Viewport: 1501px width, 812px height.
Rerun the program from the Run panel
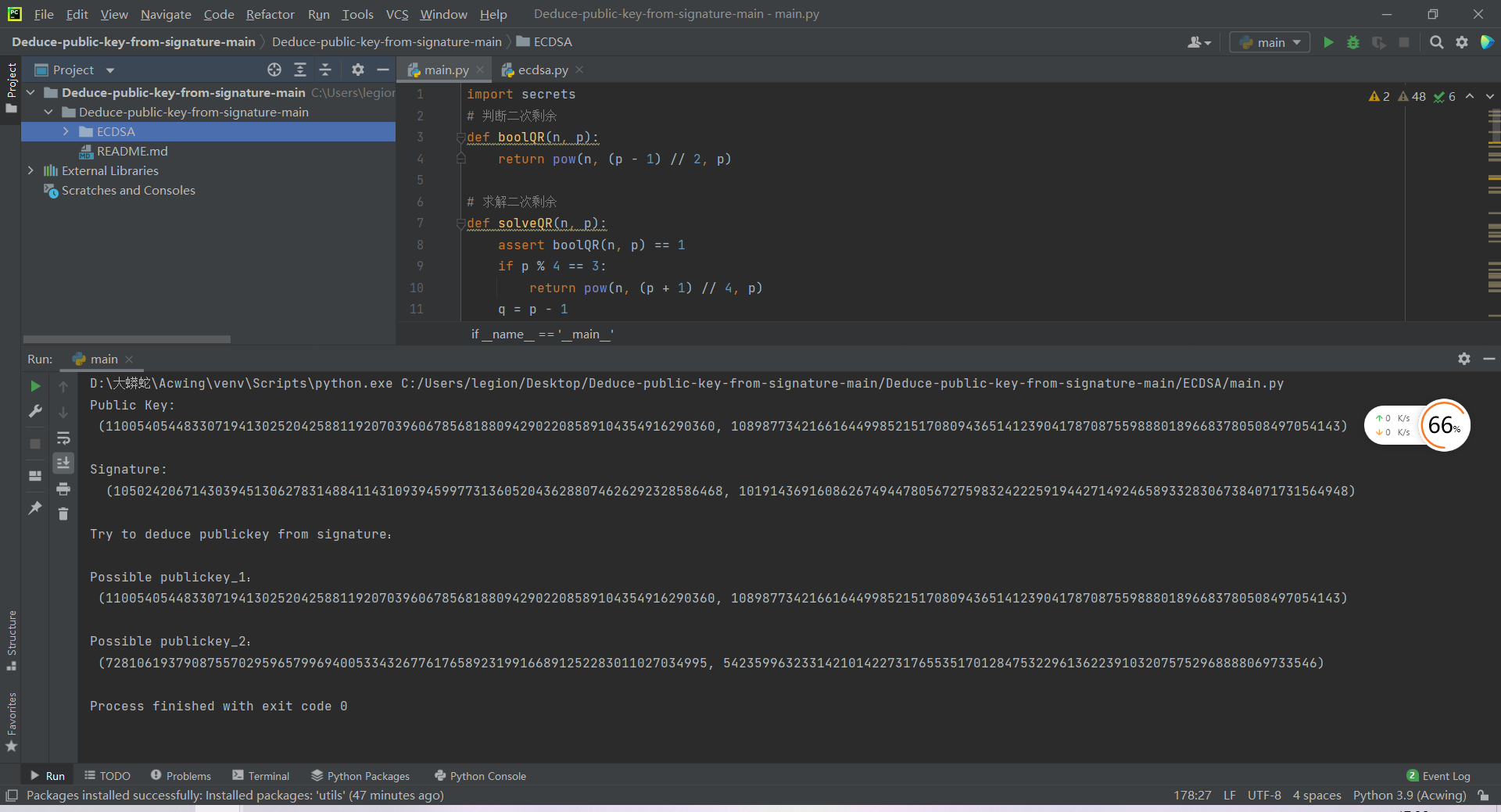click(34, 385)
